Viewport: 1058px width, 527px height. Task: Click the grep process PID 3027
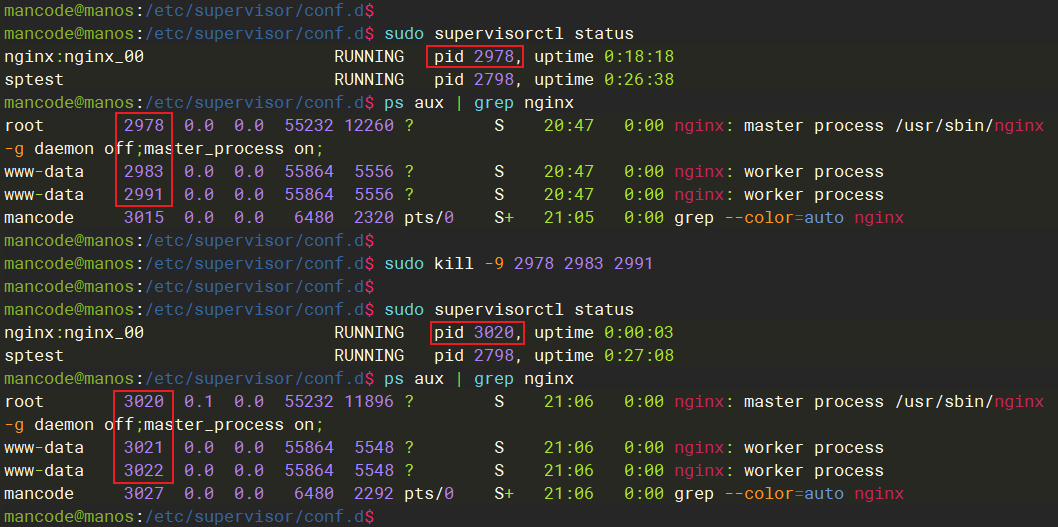click(144, 494)
